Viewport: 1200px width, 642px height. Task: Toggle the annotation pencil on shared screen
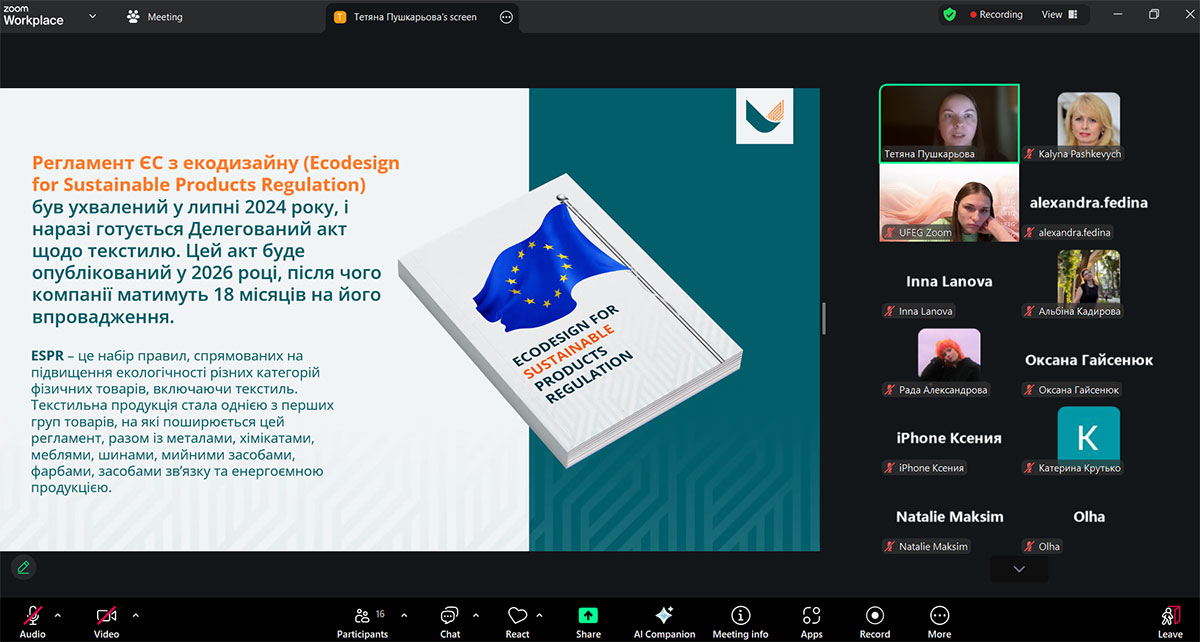23,567
